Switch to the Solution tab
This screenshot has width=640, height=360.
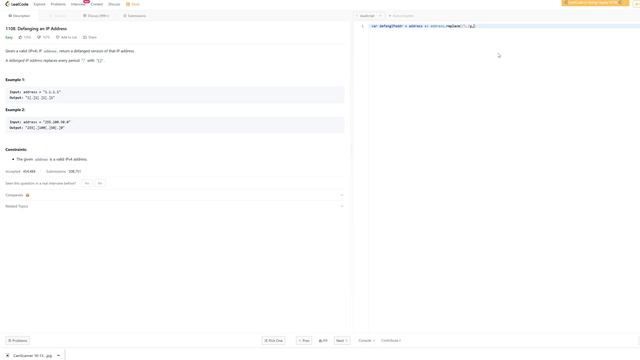coord(58,16)
